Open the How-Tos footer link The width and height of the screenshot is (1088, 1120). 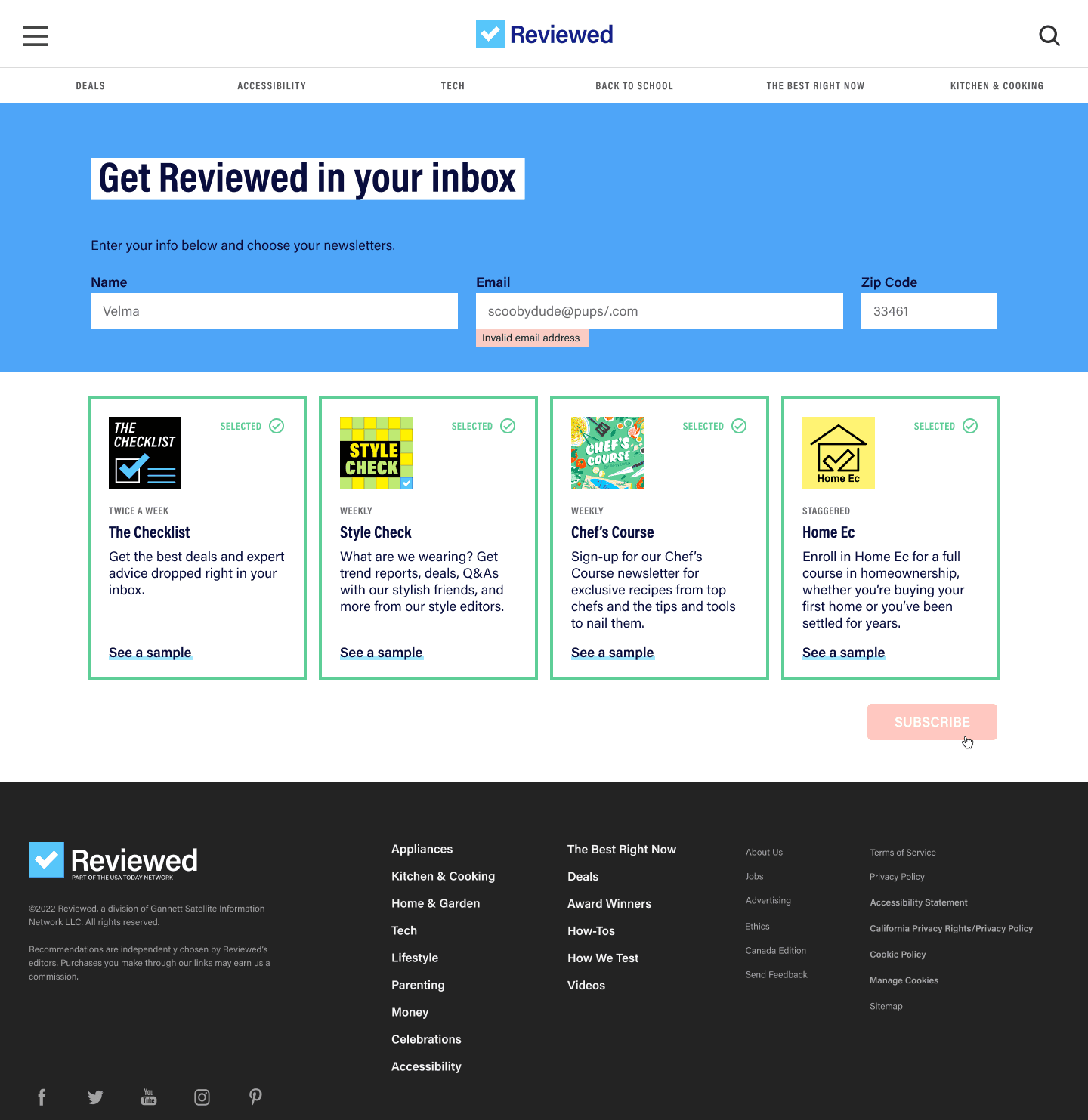(x=592, y=930)
